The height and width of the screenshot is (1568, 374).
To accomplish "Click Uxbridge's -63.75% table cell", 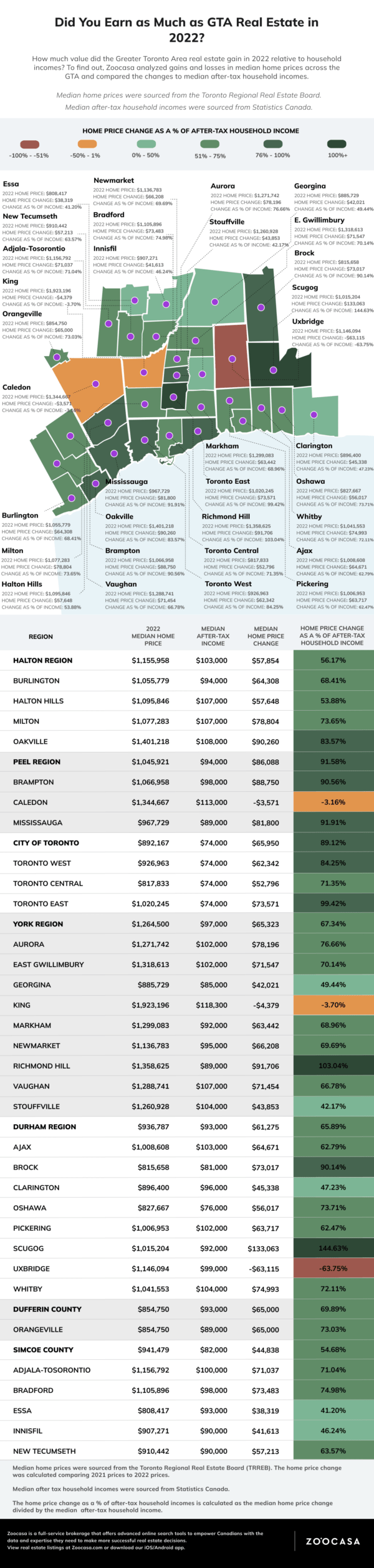I will 333,1268.
